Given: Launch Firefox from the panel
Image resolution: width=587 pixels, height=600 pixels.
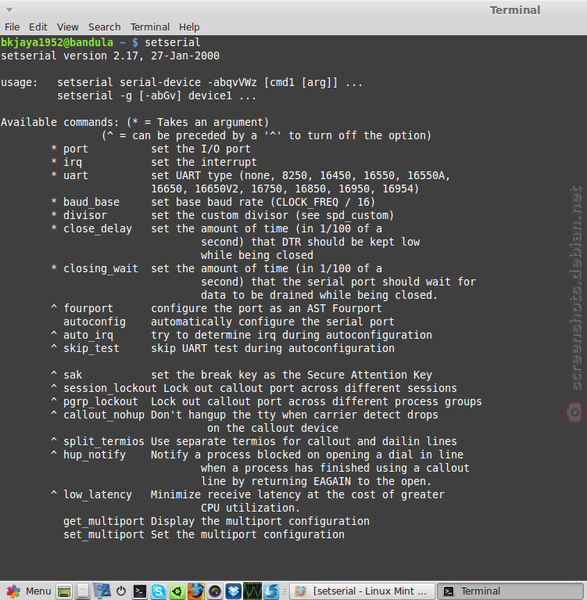Looking at the screenshot, I should point(196,592).
